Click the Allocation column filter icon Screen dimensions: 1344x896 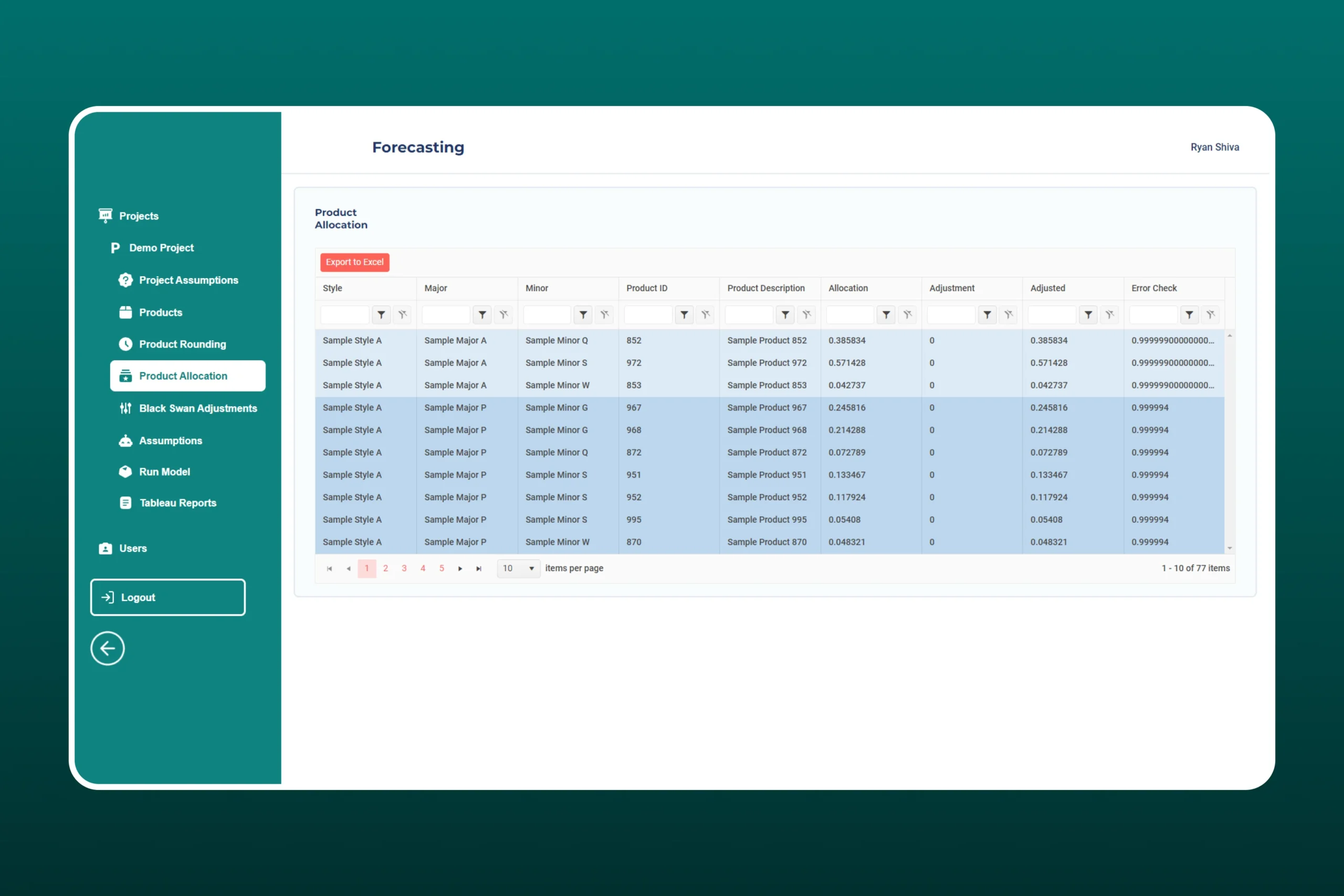pos(886,315)
